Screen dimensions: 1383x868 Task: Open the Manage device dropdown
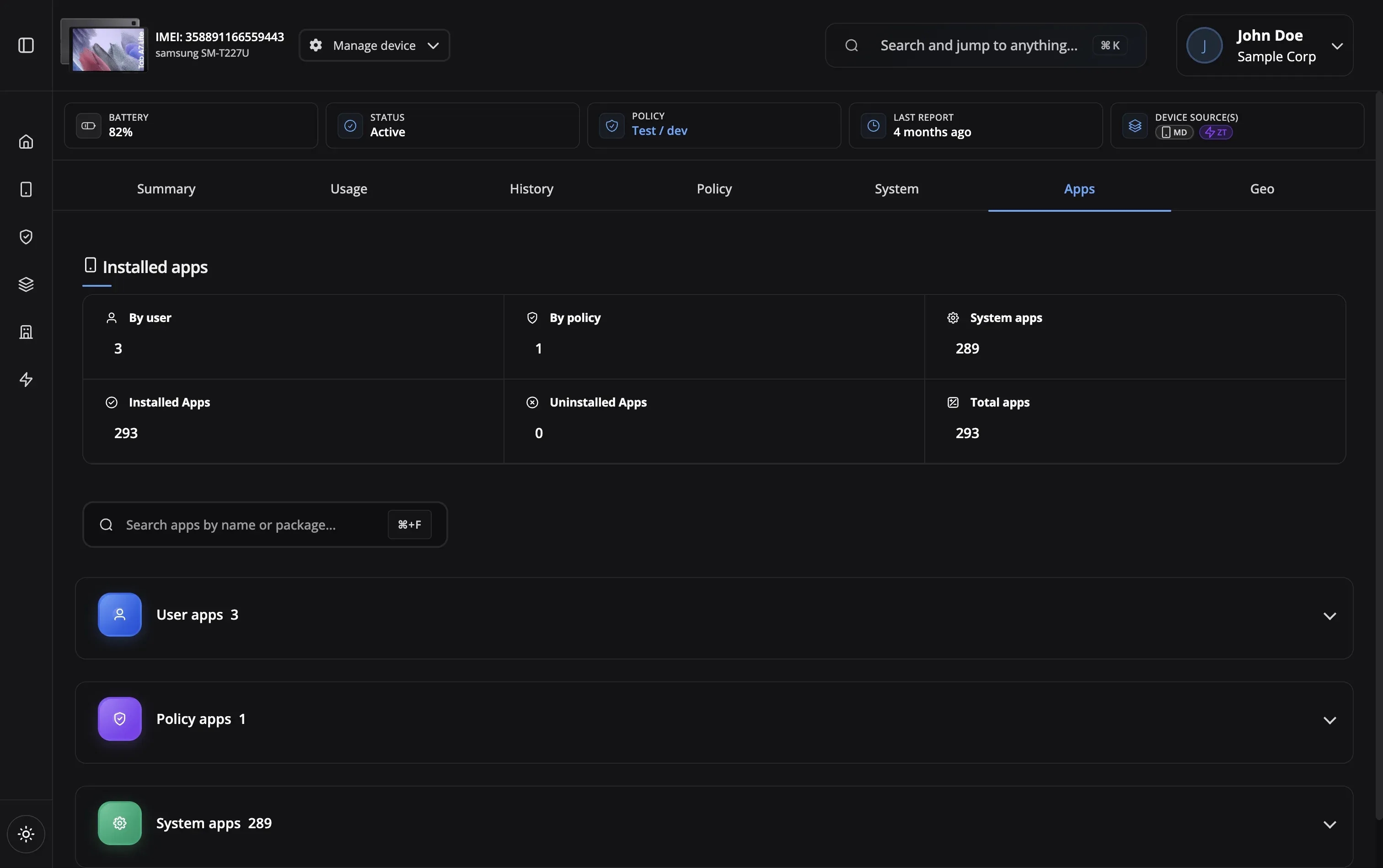374,45
